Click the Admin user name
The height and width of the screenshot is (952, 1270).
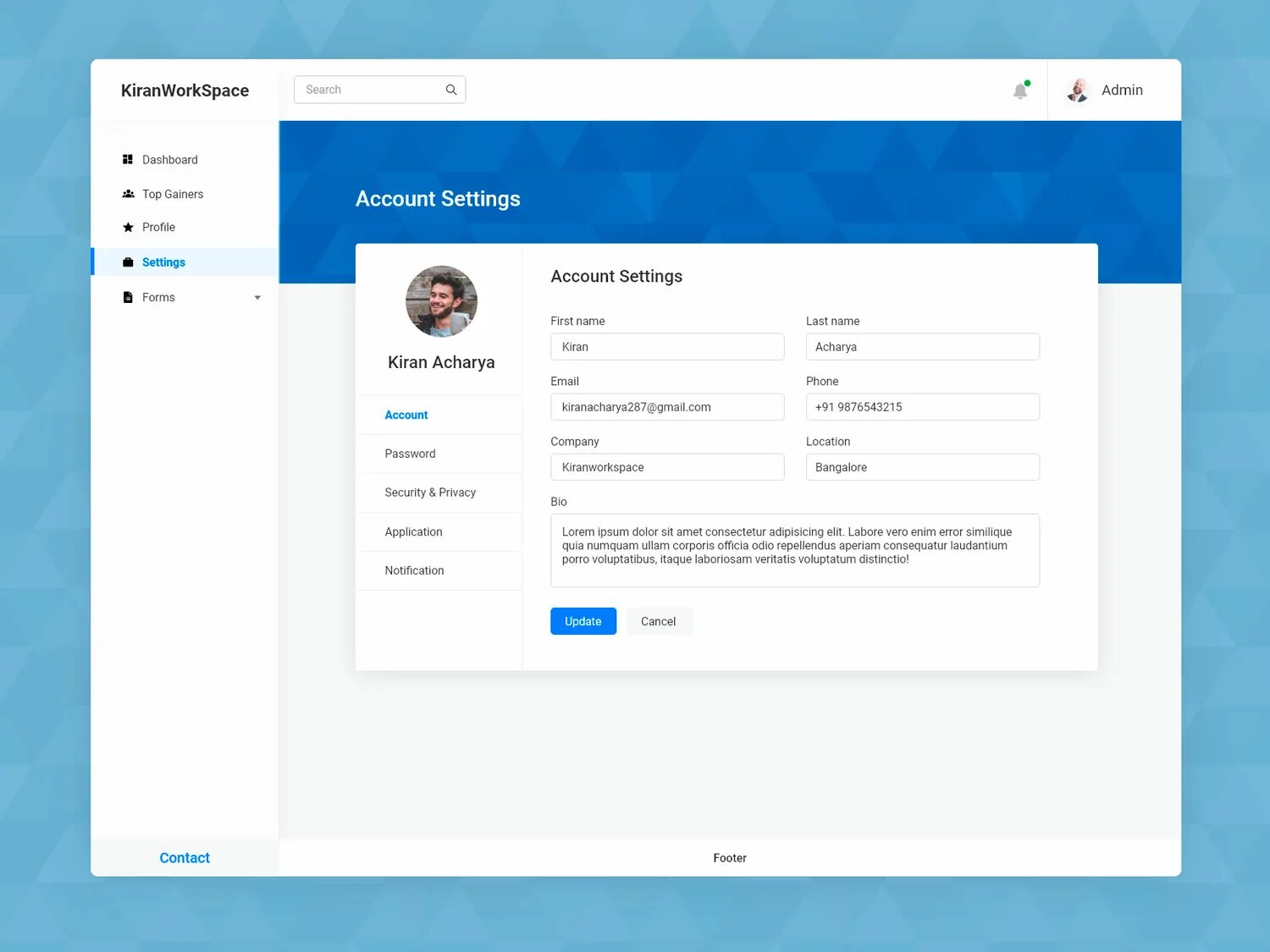[x=1122, y=91]
